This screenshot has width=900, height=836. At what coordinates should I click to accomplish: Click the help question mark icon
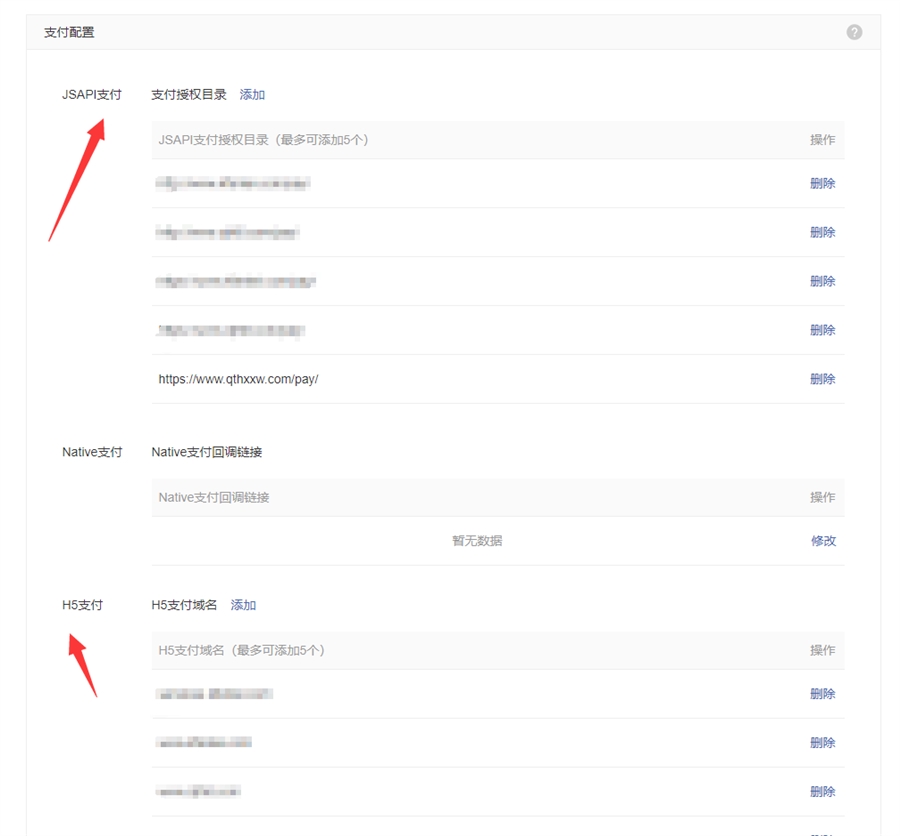854,32
